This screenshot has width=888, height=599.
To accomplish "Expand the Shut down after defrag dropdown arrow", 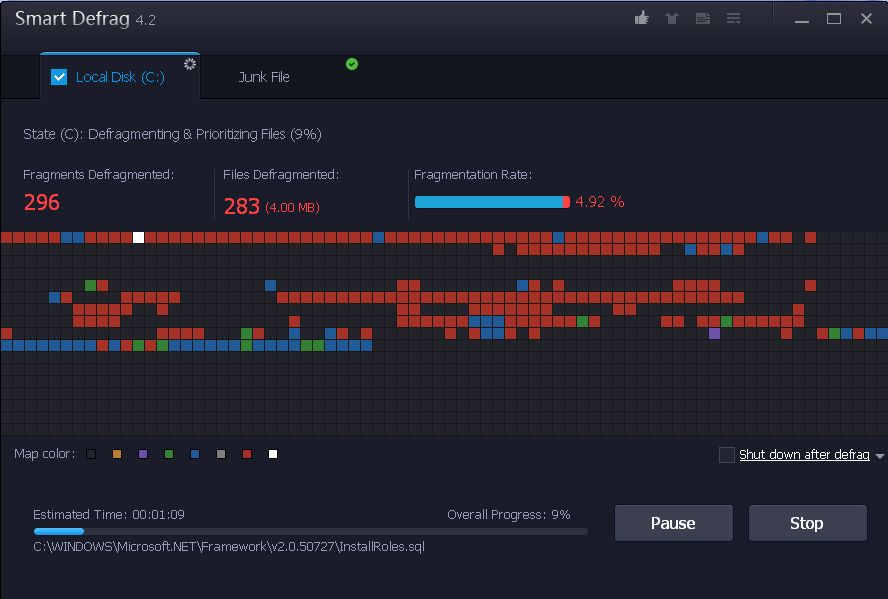I will [880, 456].
